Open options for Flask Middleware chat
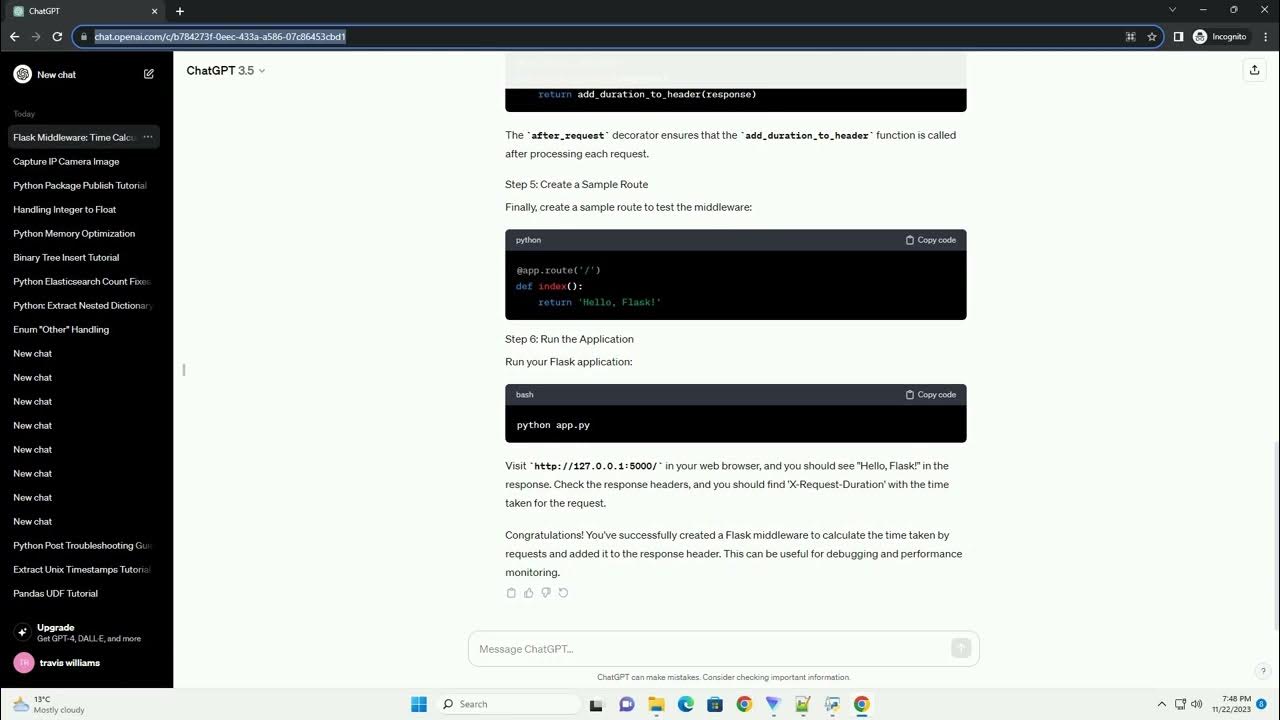 point(148,137)
